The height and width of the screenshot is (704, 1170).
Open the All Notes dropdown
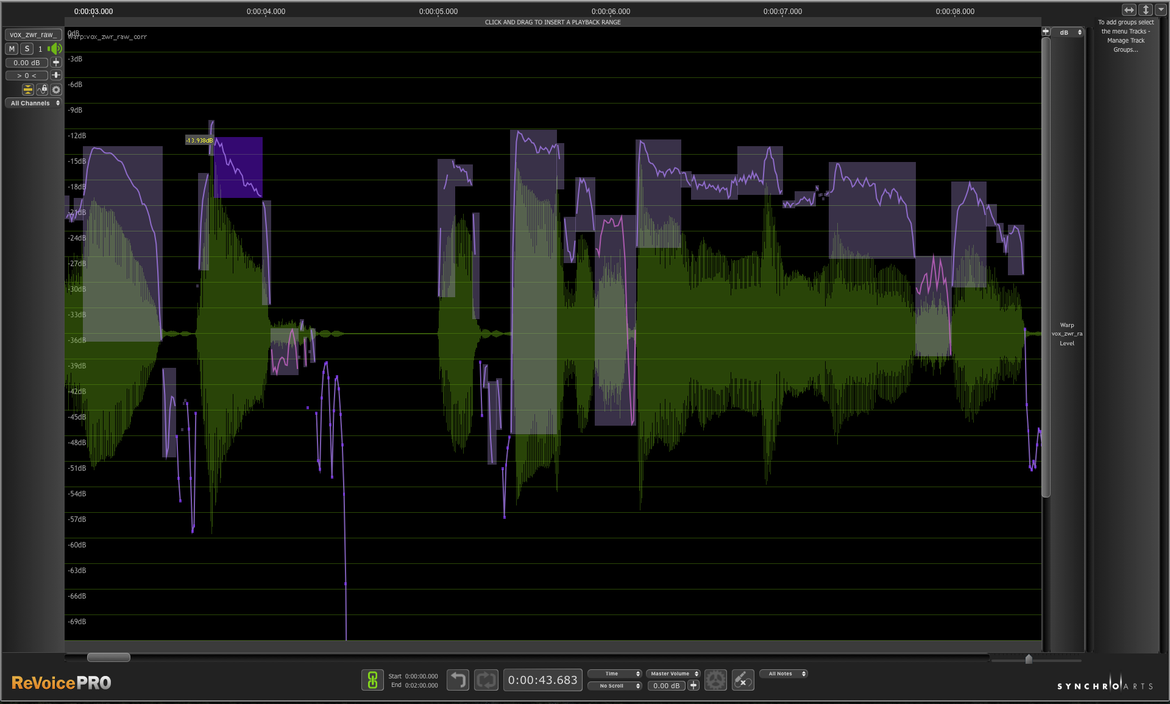pyautogui.click(x=783, y=673)
